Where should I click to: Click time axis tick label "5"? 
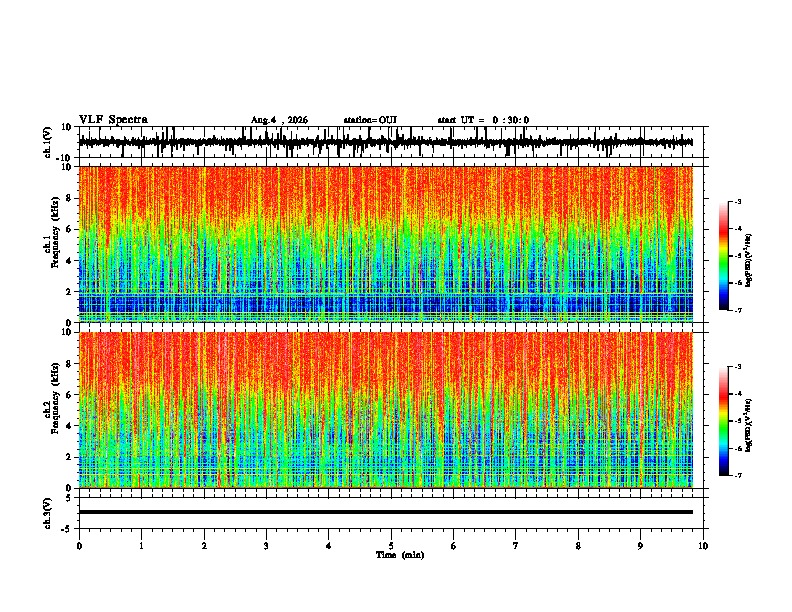pyautogui.click(x=391, y=546)
